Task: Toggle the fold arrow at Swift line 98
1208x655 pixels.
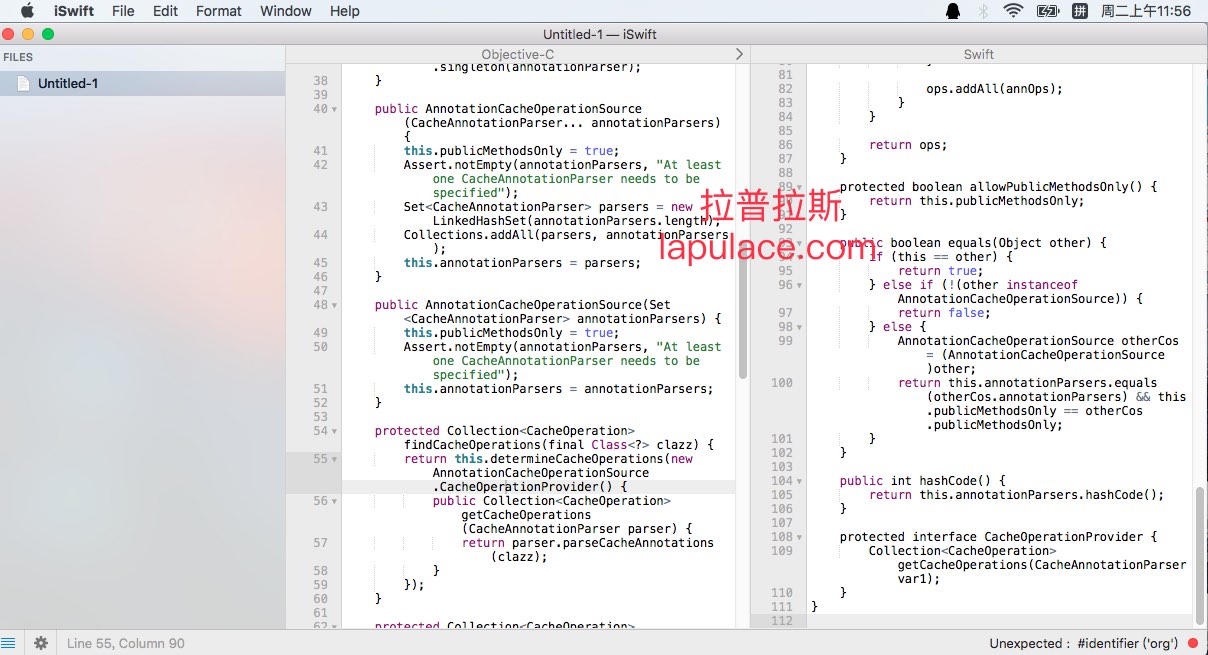Action: tap(799, 327)
